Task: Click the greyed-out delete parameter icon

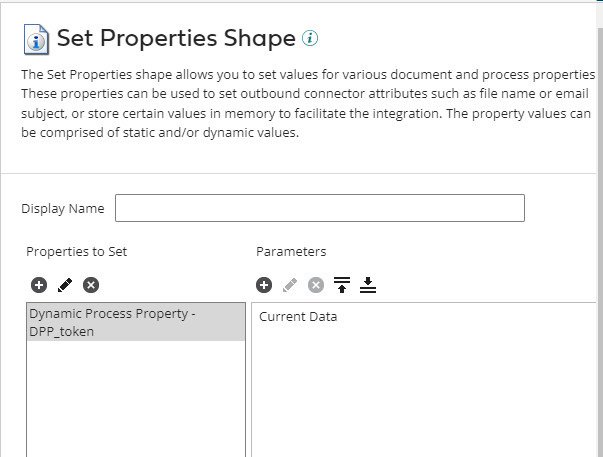Action: click(x=316, y=285)
